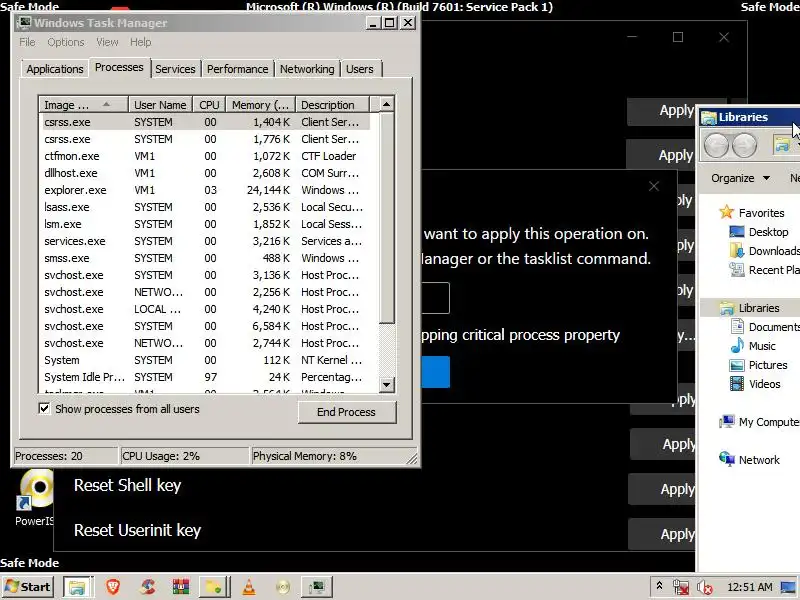Click the yellow folder taskbar button
This screenshot has width=800, height=600.
[x=213, y=587]
